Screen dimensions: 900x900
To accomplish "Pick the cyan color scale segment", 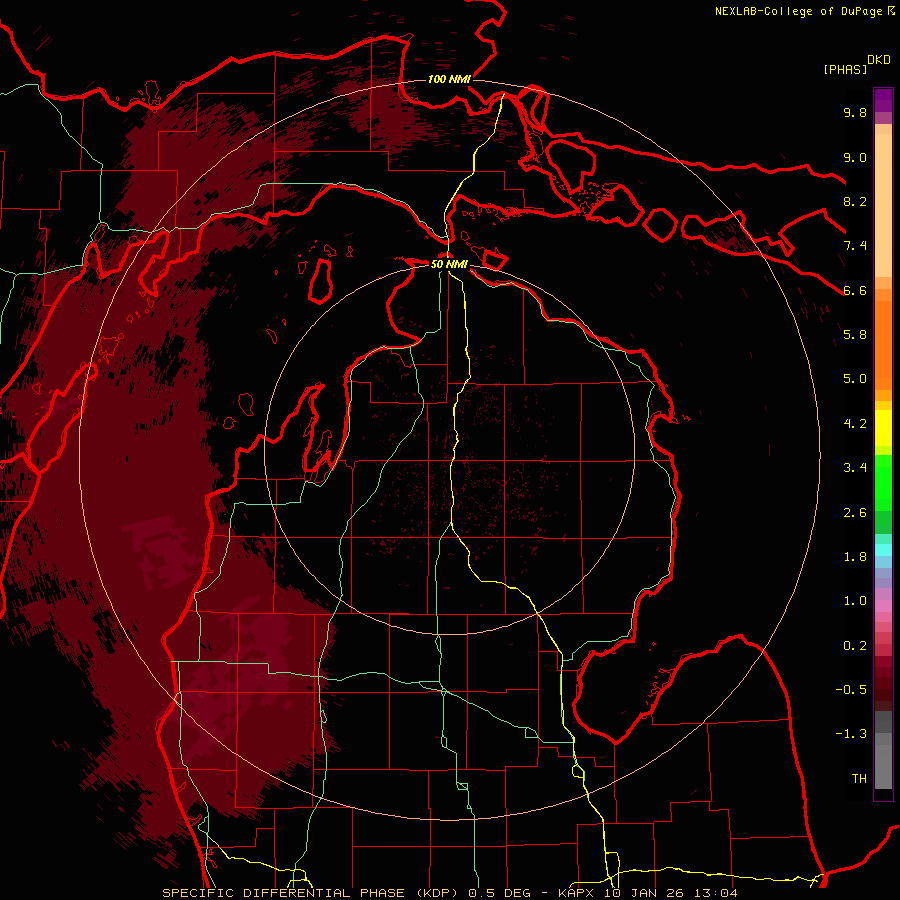I will tap(883, 550).
